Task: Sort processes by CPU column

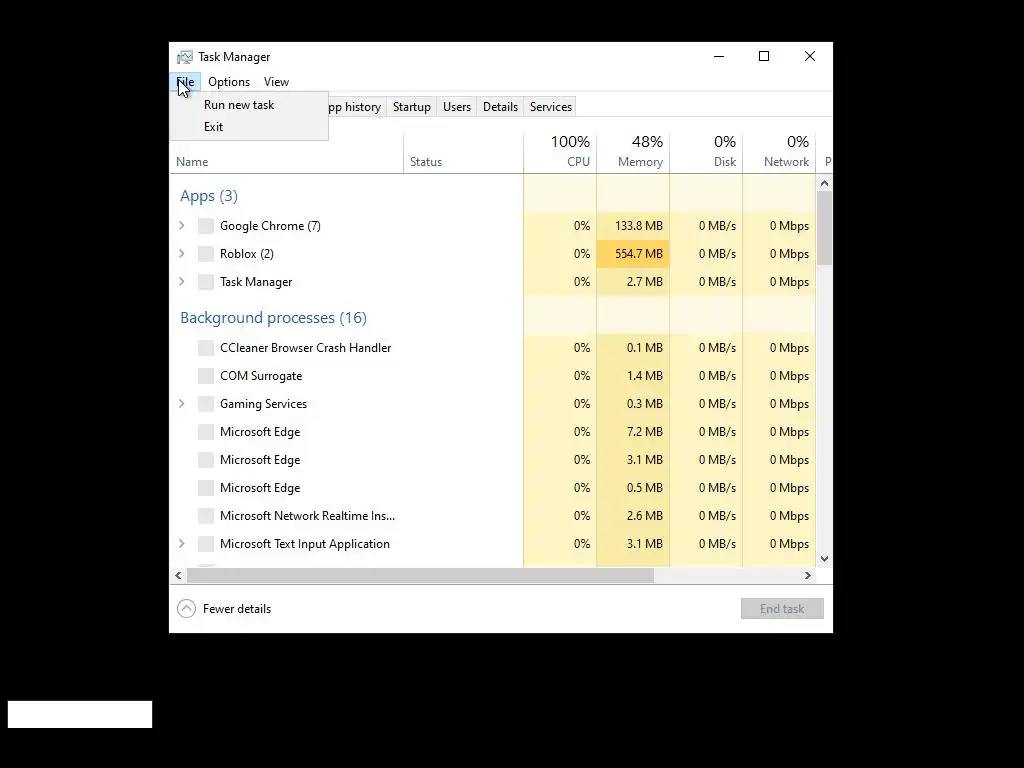Action: [x=560, y=153]
